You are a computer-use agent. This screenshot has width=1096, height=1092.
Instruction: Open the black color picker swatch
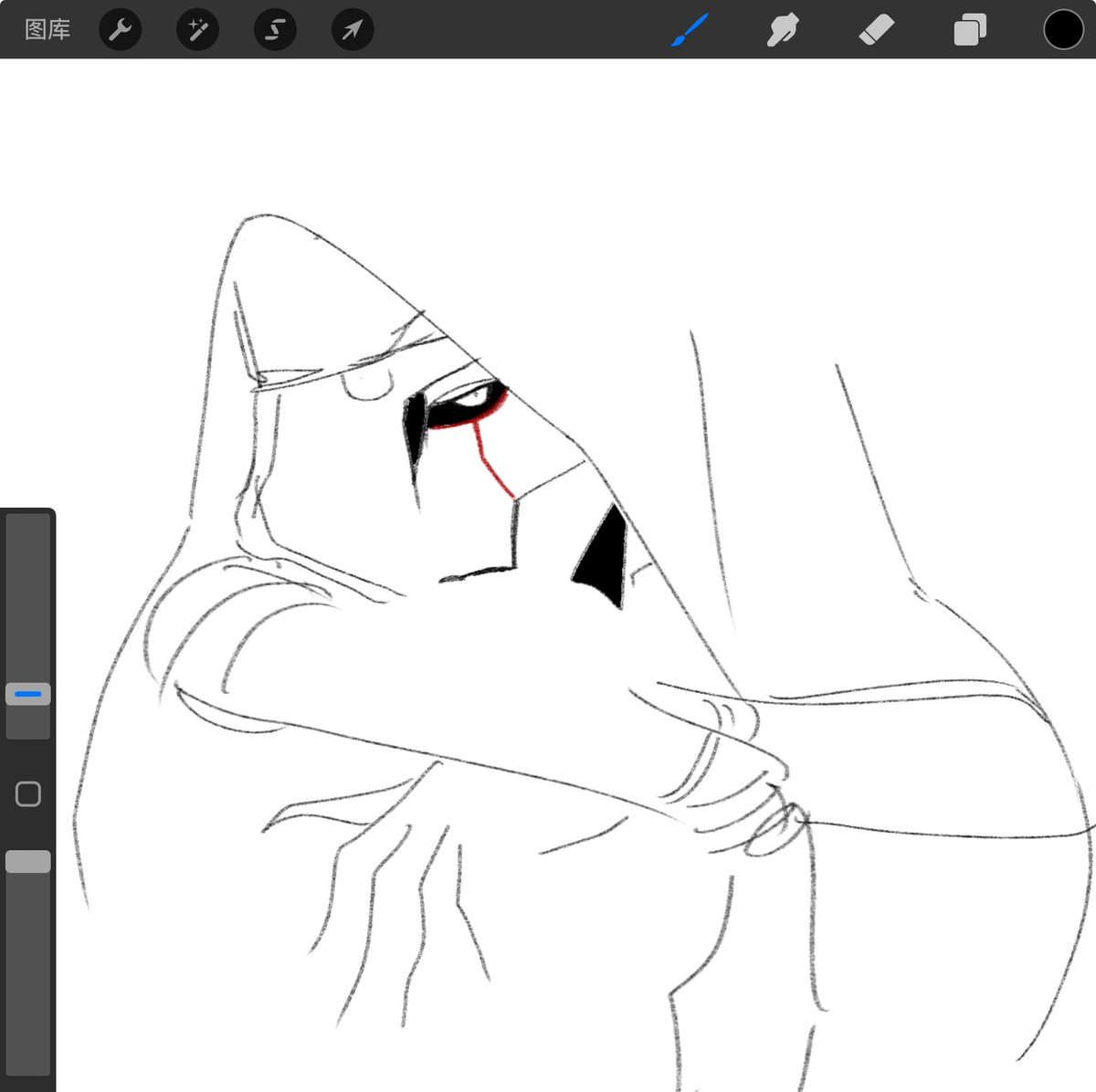click(1063, 30)
